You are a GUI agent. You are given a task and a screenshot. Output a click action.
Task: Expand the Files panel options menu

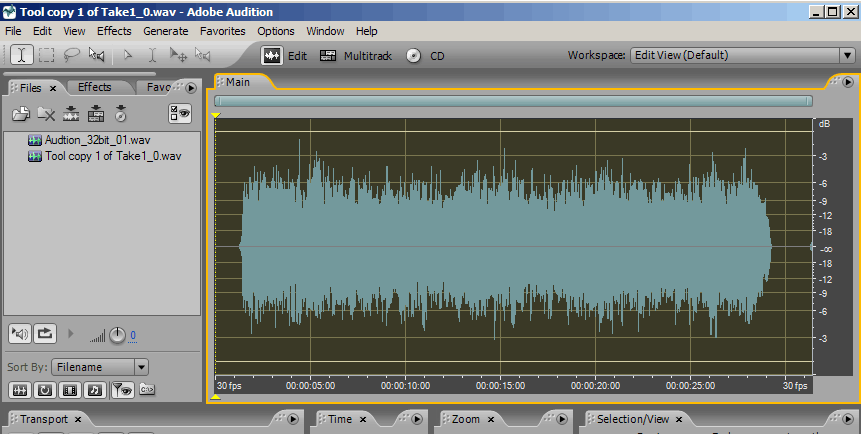pyautogui.click(x=190, y=88)
